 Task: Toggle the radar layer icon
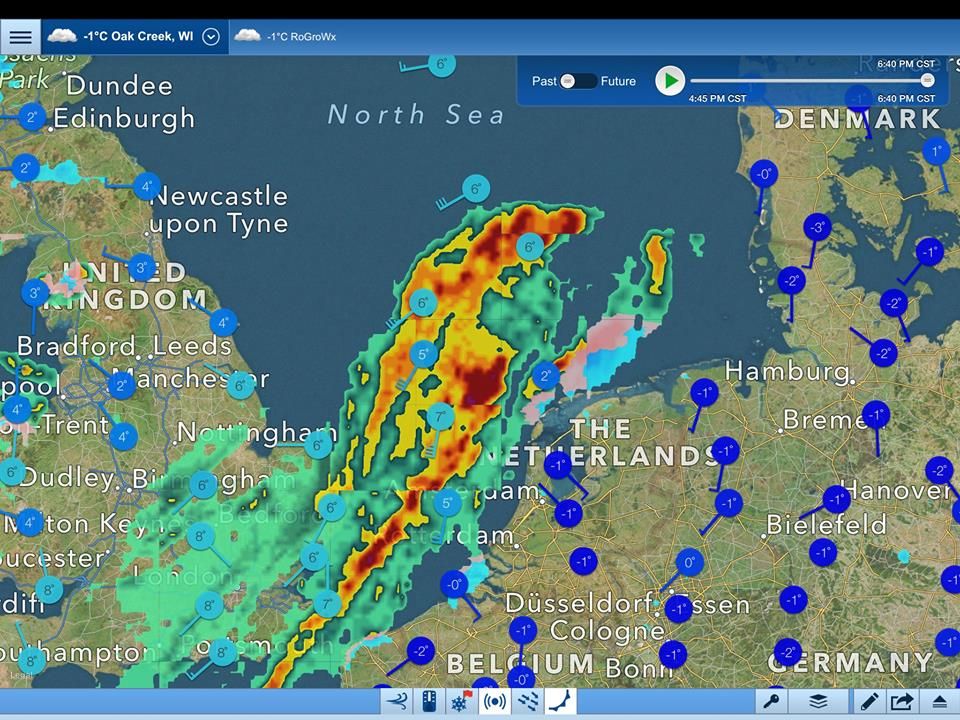494,702
